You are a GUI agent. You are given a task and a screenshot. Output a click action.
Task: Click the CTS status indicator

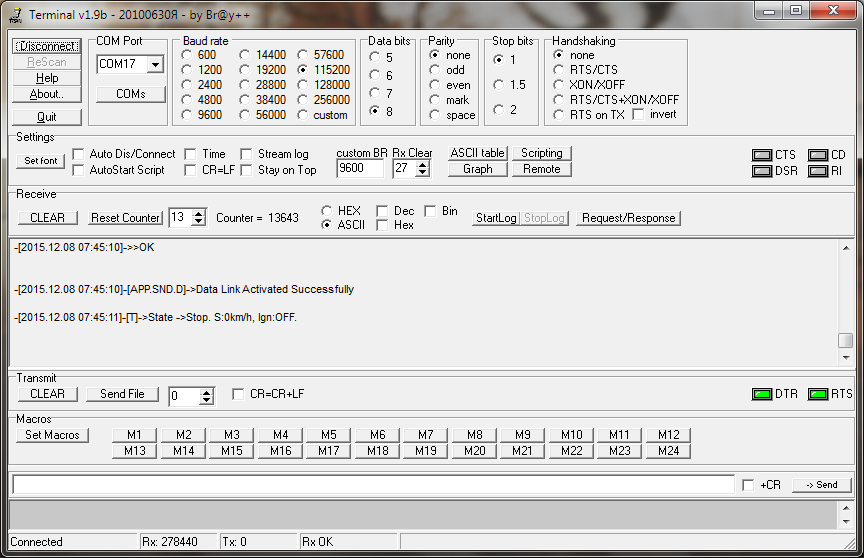pos(761,155)
